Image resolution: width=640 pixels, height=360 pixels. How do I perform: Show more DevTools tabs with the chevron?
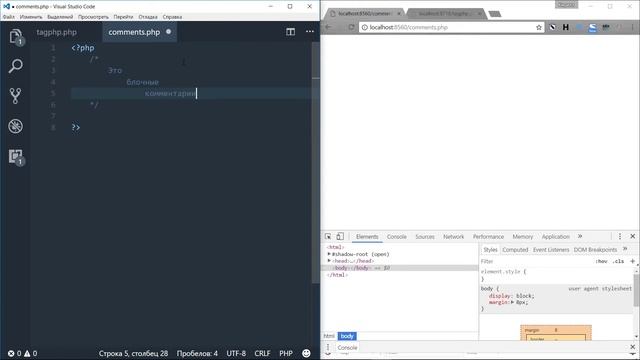tap(580, 236)
